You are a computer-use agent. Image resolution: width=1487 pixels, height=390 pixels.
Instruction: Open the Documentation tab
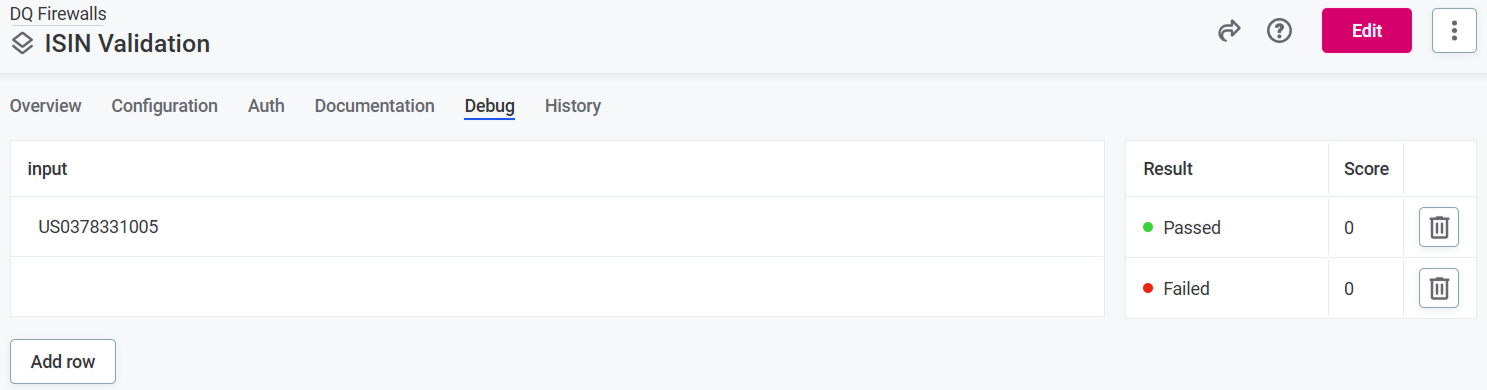click(x=374, y=106)
